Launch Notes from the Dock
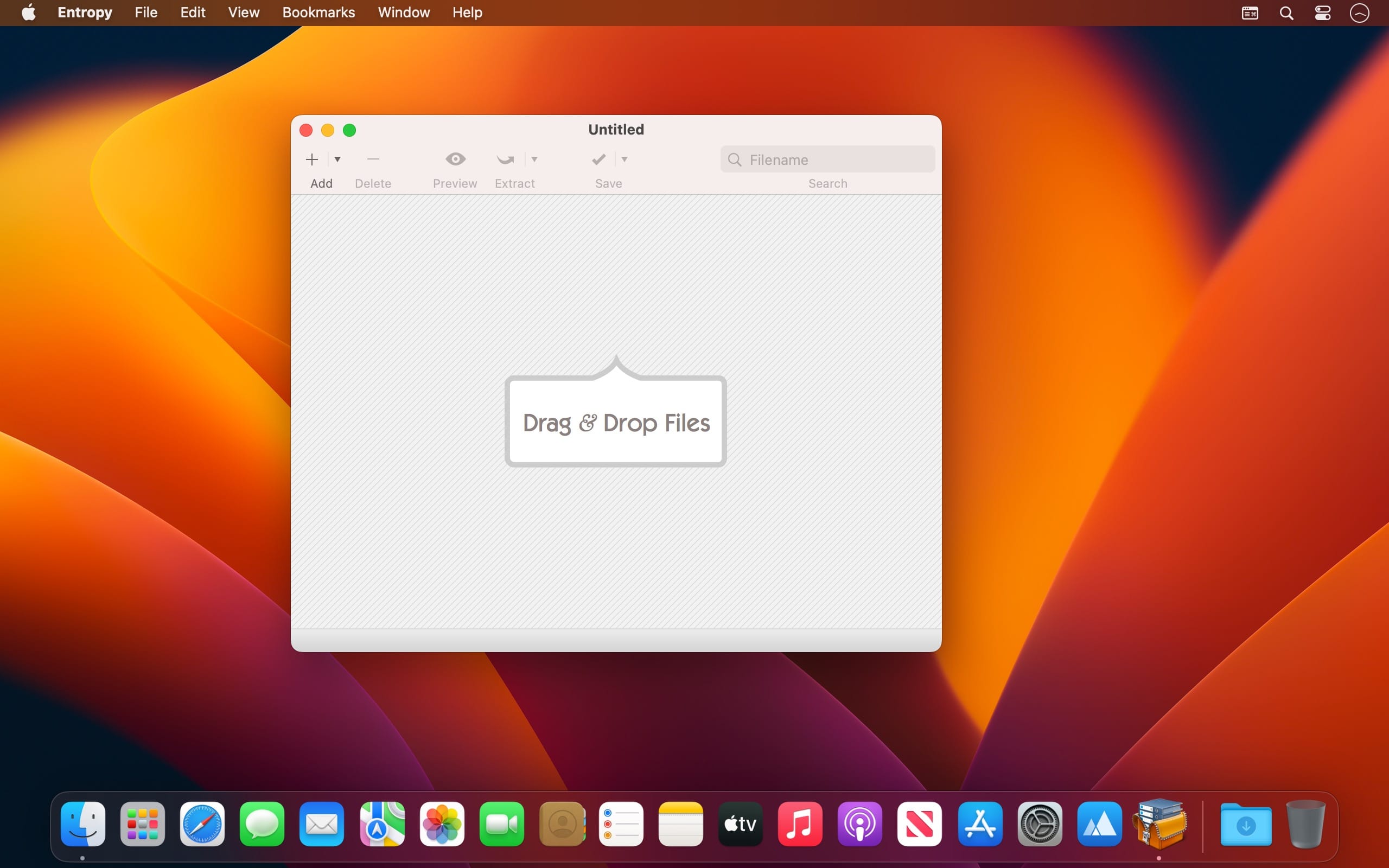This screenshot has height=868, width=1389. [681, 825]
